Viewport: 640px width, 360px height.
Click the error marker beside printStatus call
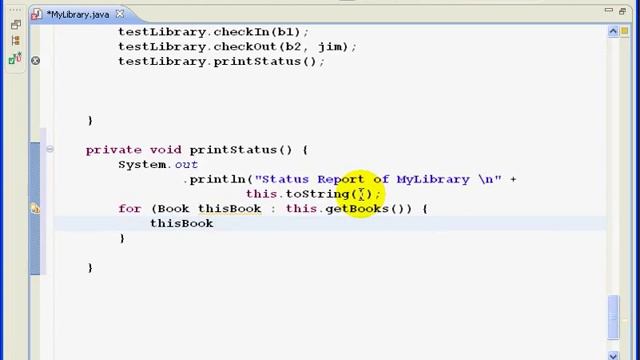[36, 61]
